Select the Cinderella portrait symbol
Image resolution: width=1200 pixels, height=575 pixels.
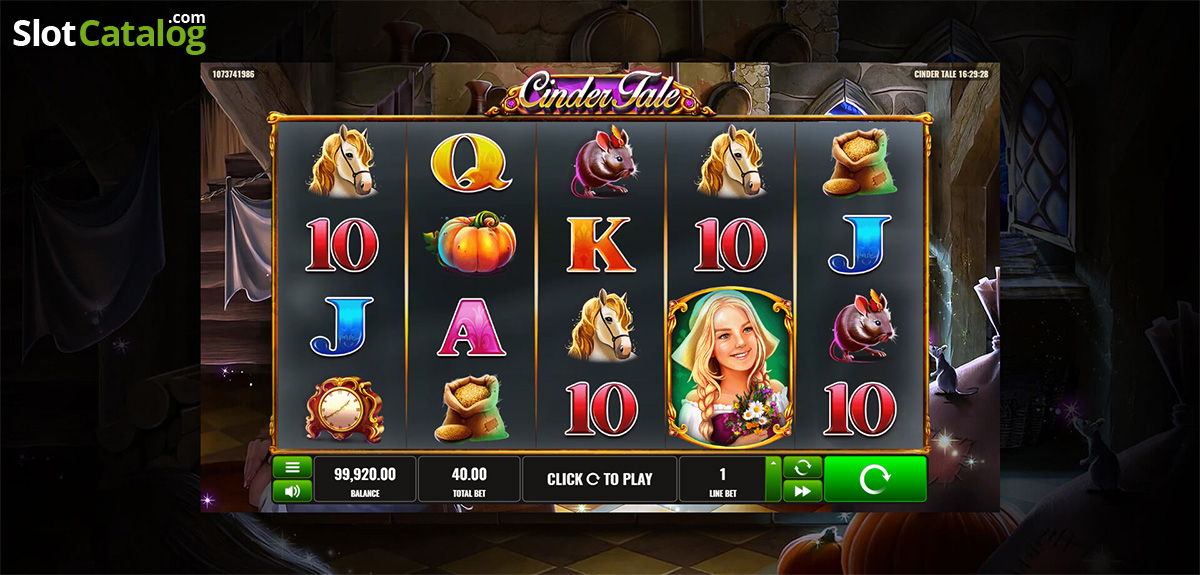tap(730, 366)
